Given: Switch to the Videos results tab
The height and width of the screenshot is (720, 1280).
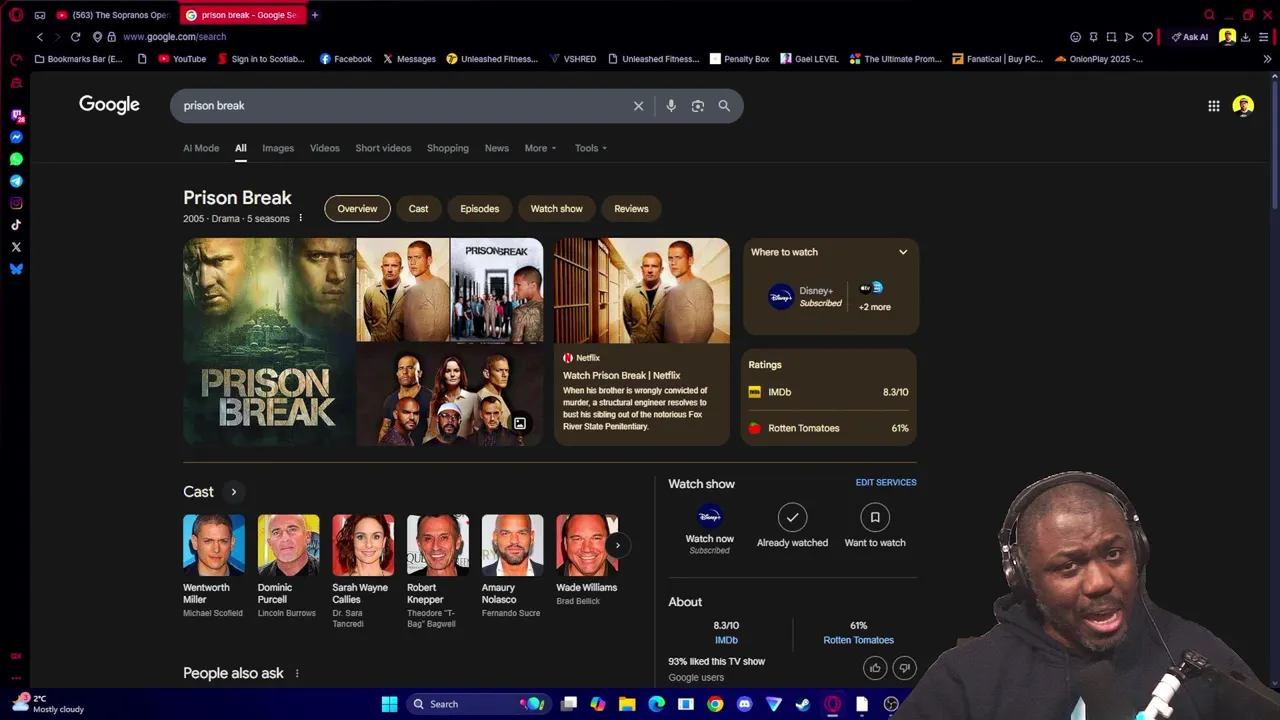Looking at the screenshot, I should [x=324, y=148].
